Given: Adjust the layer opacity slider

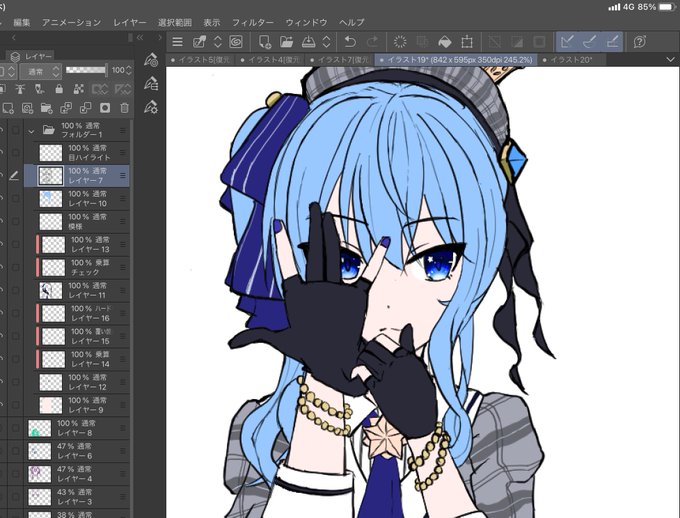Looking at the screenshot, I should (x=86, y=70).
